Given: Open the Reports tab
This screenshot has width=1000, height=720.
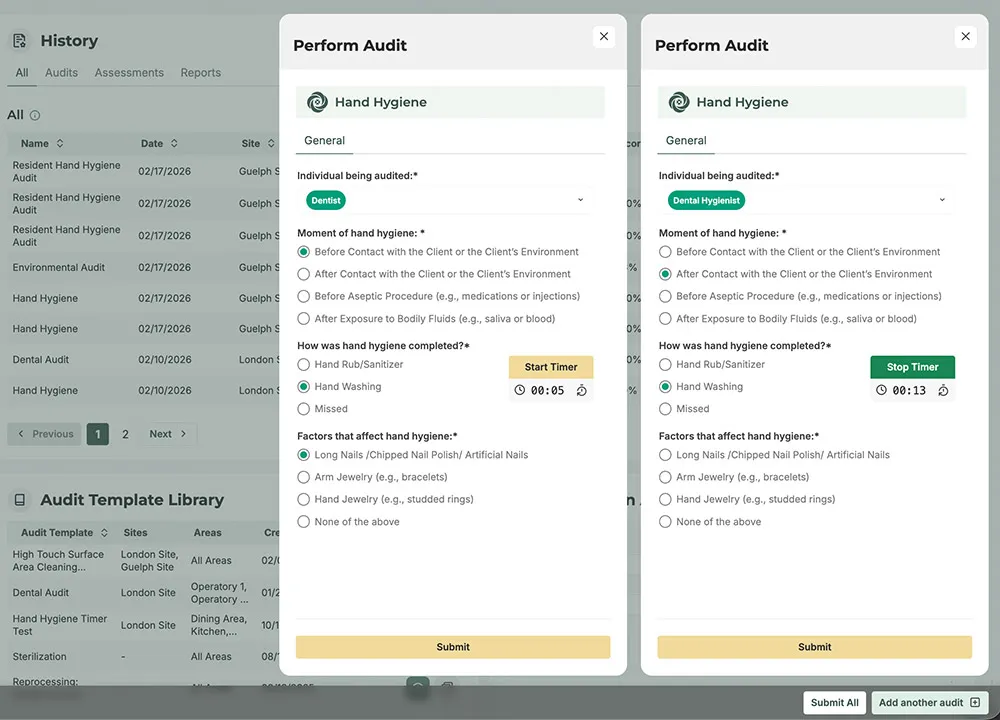Looking at the screenshot, I should (200, 72).
